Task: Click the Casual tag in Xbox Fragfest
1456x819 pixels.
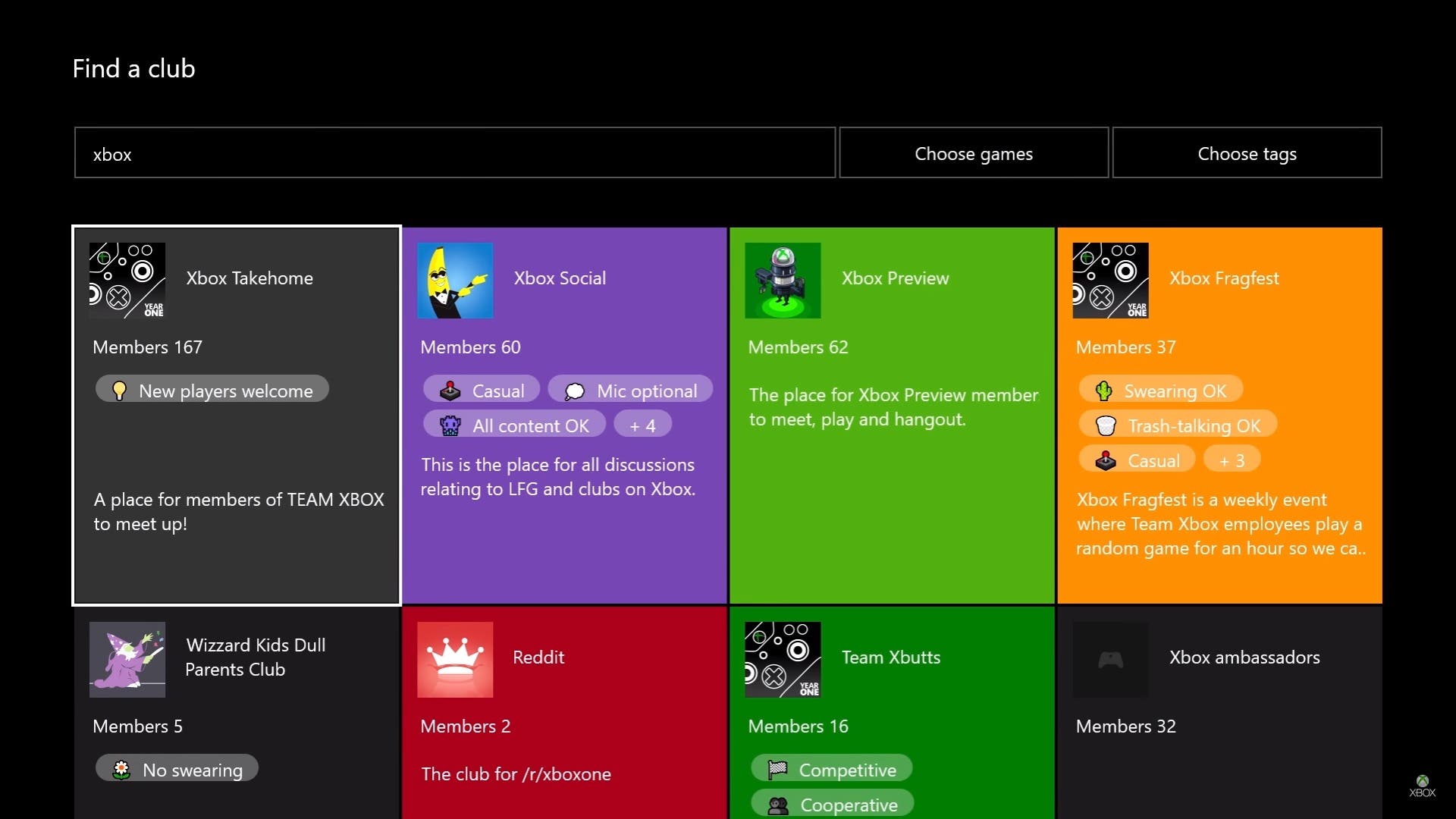Action: 1137,460
